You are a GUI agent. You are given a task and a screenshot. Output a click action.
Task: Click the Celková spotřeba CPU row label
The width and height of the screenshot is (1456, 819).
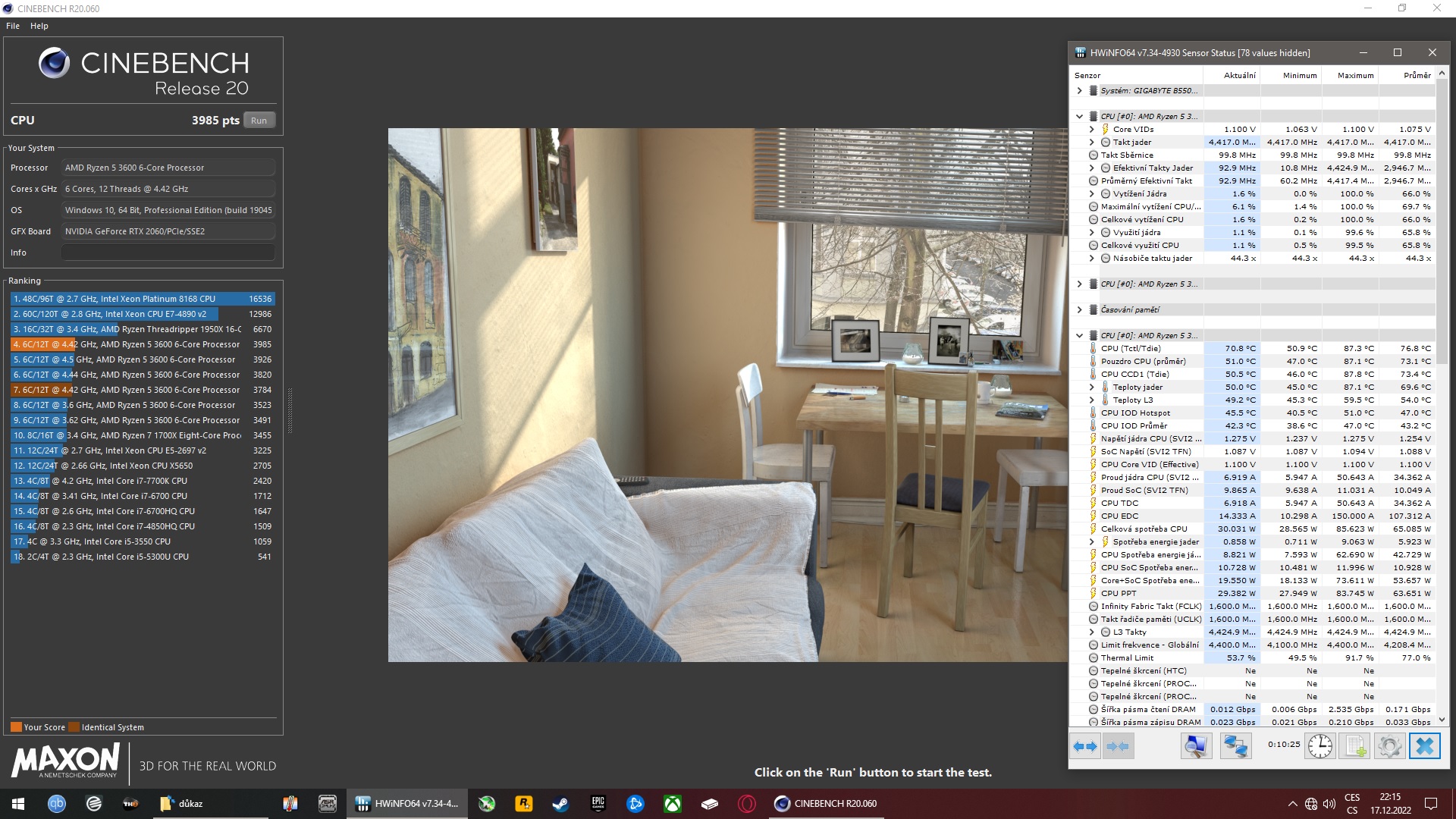(1144, 529)
